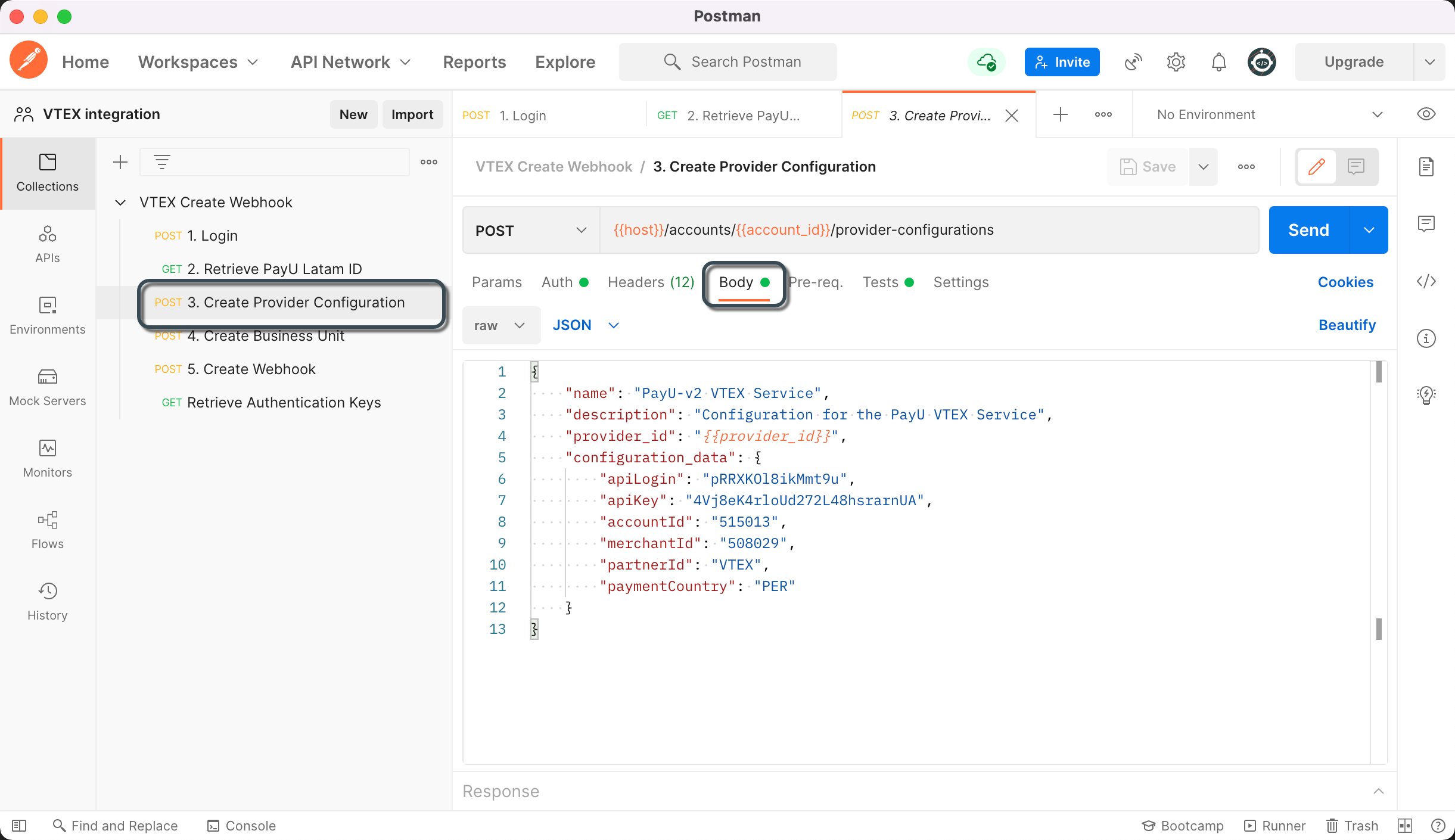Image resolution: width=1455 pixels, height=840 pixels.
Task: Open request info icon
Action: click(1426, 338)
